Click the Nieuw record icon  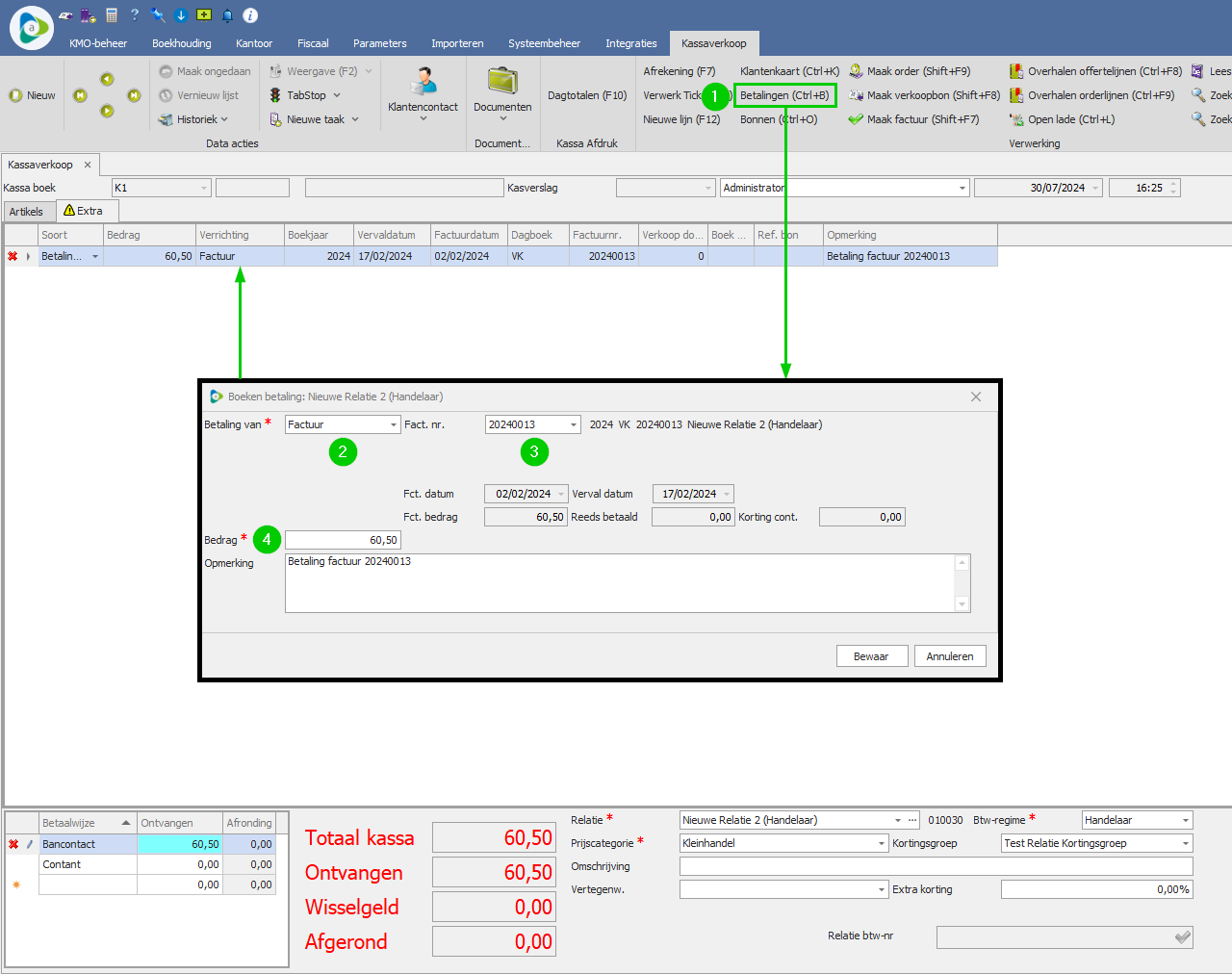click(x=15, y=95)
